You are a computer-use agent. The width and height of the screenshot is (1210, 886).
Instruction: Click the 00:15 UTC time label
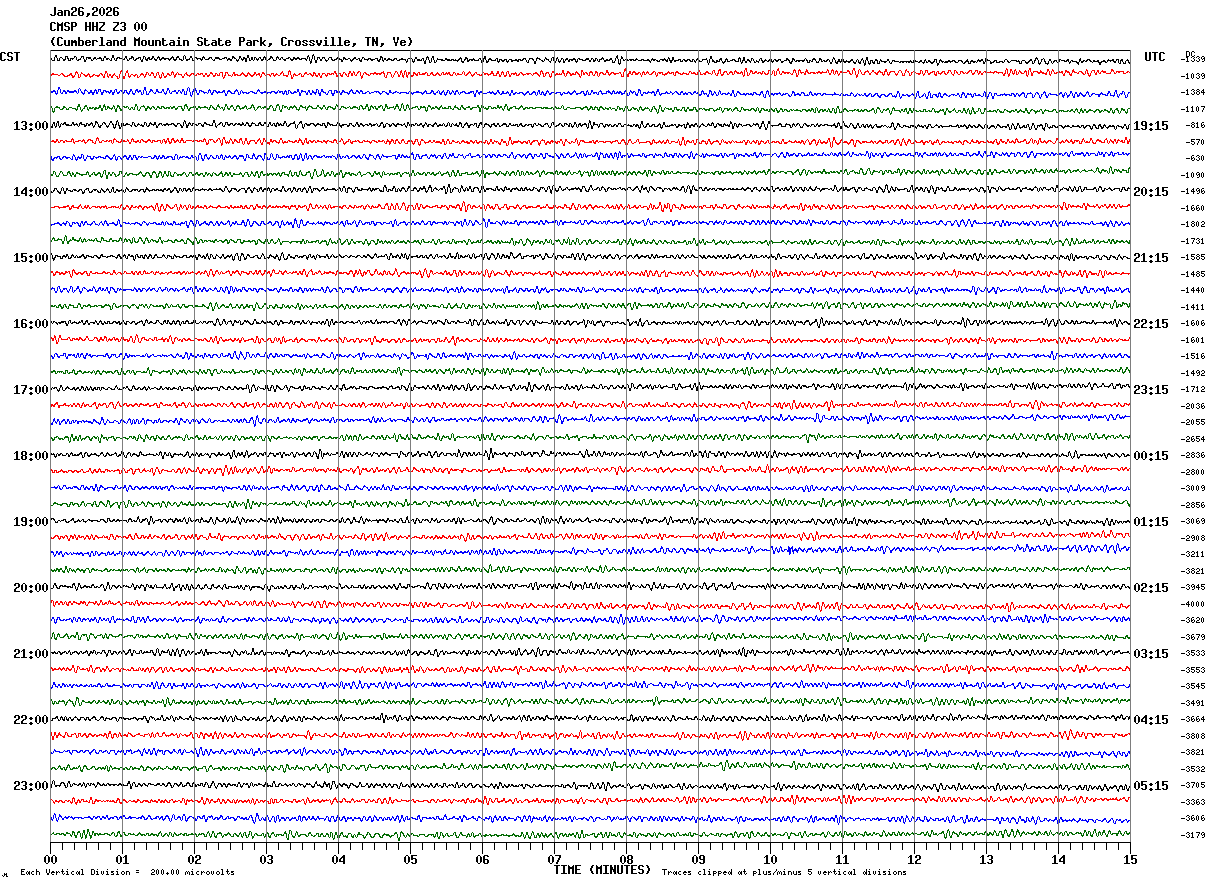click(1151, 456)
